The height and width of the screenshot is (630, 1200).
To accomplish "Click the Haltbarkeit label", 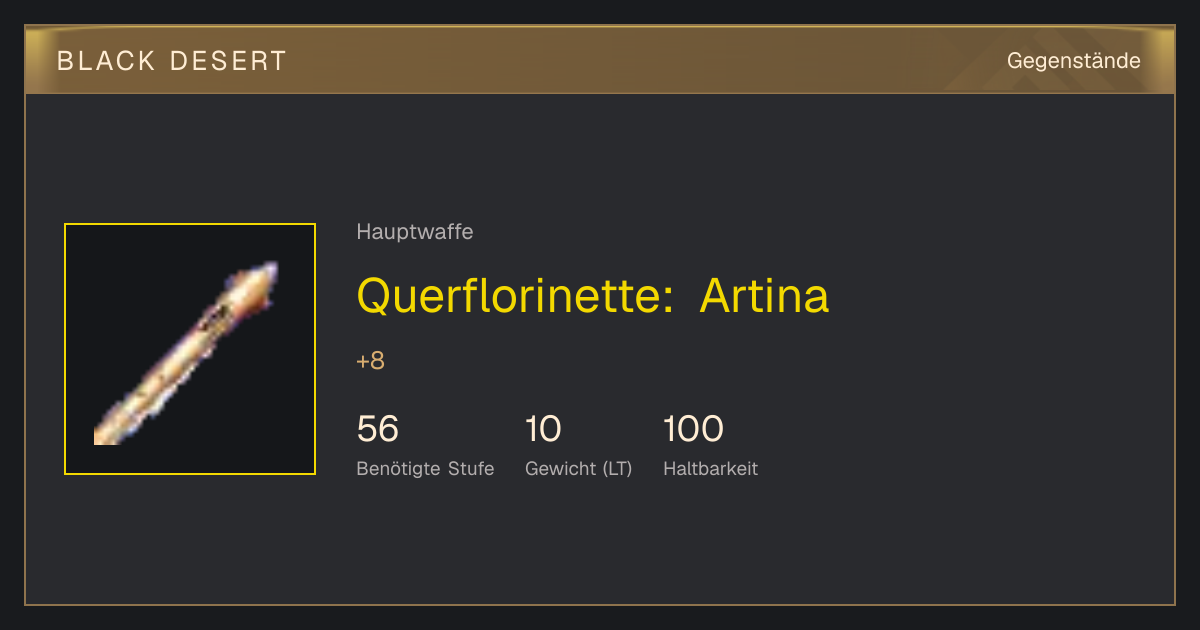I will pos(710,468).
